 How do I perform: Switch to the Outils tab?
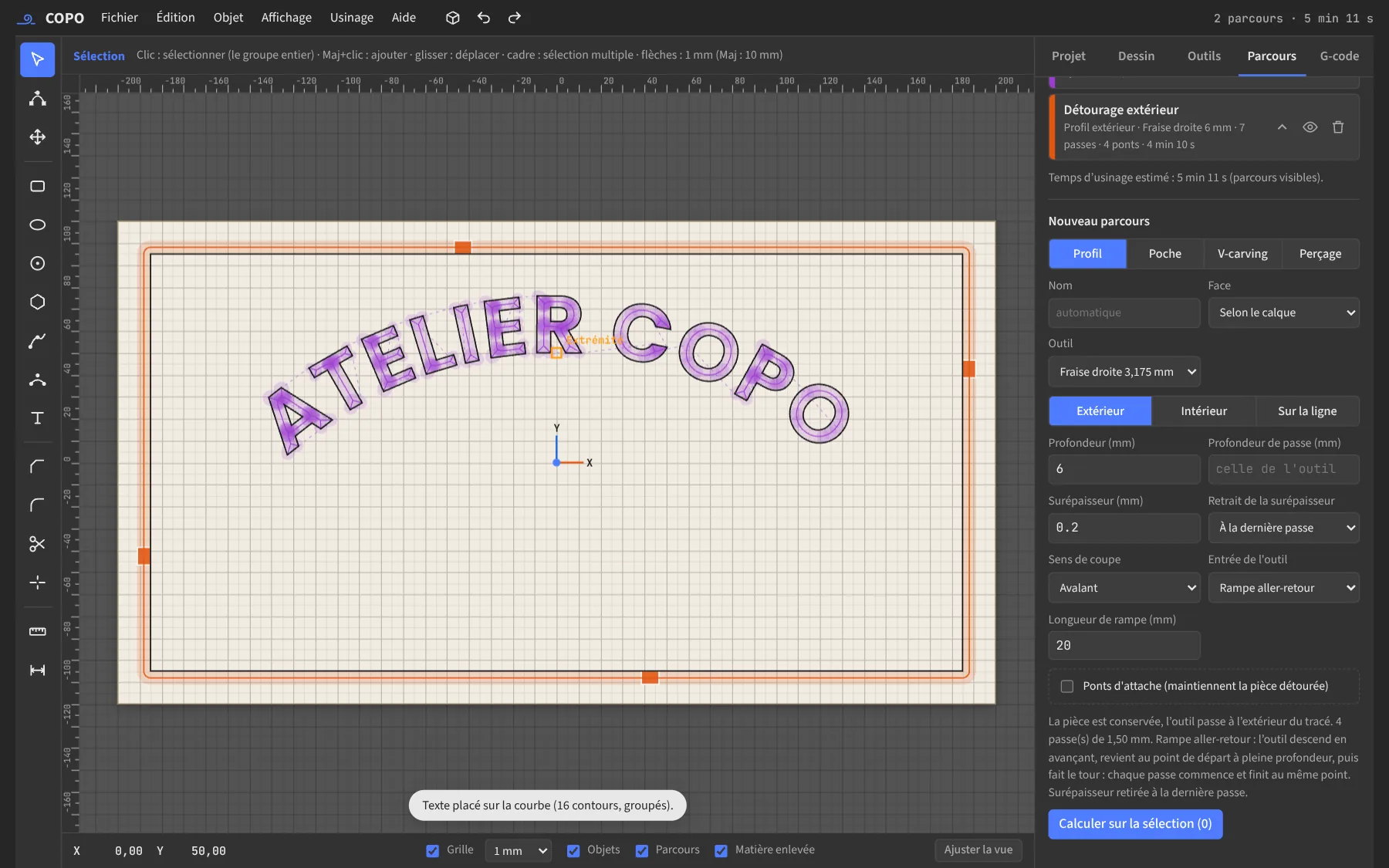(x=1204, y=56)
